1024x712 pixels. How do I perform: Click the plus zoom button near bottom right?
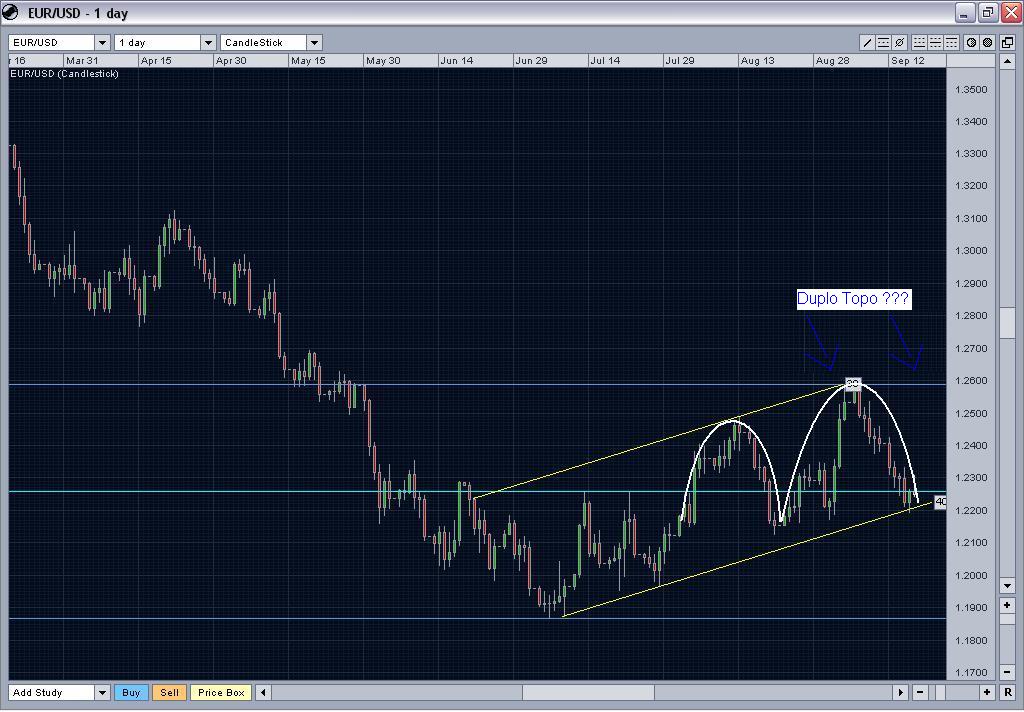pyautogui.click(x=987, y=692)
